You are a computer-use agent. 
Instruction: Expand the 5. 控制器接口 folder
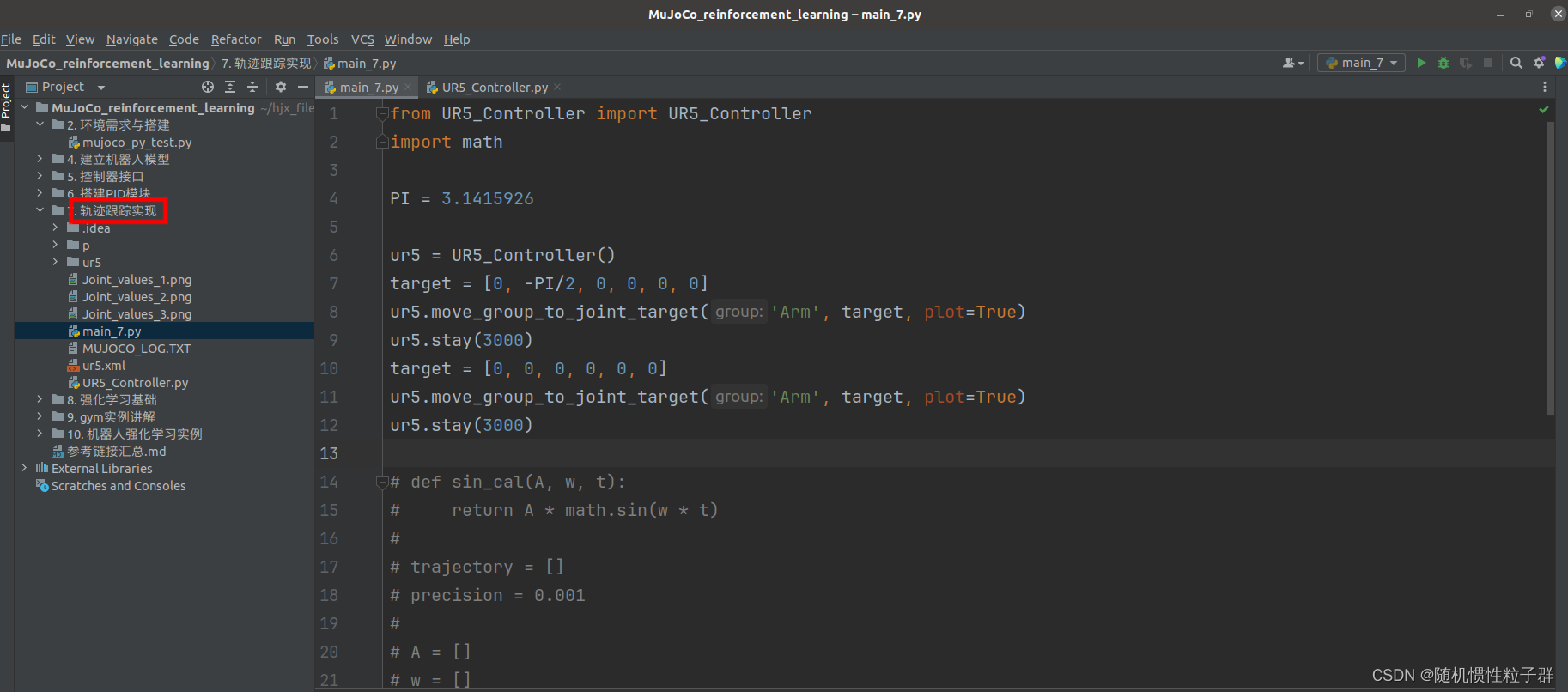pyautogui.click(x=40, y=176)
